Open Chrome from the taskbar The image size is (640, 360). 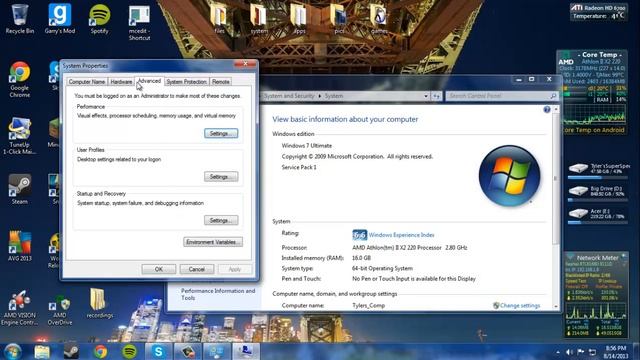click(100, 351)
